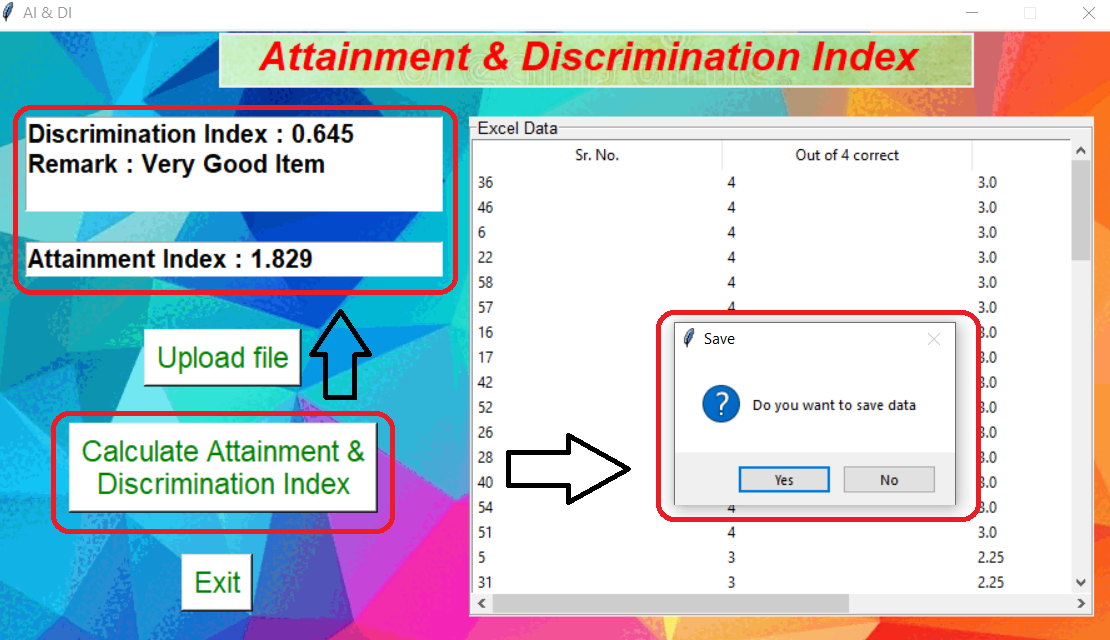Click Calculate Attainment & Discrimination Index button

223,467
